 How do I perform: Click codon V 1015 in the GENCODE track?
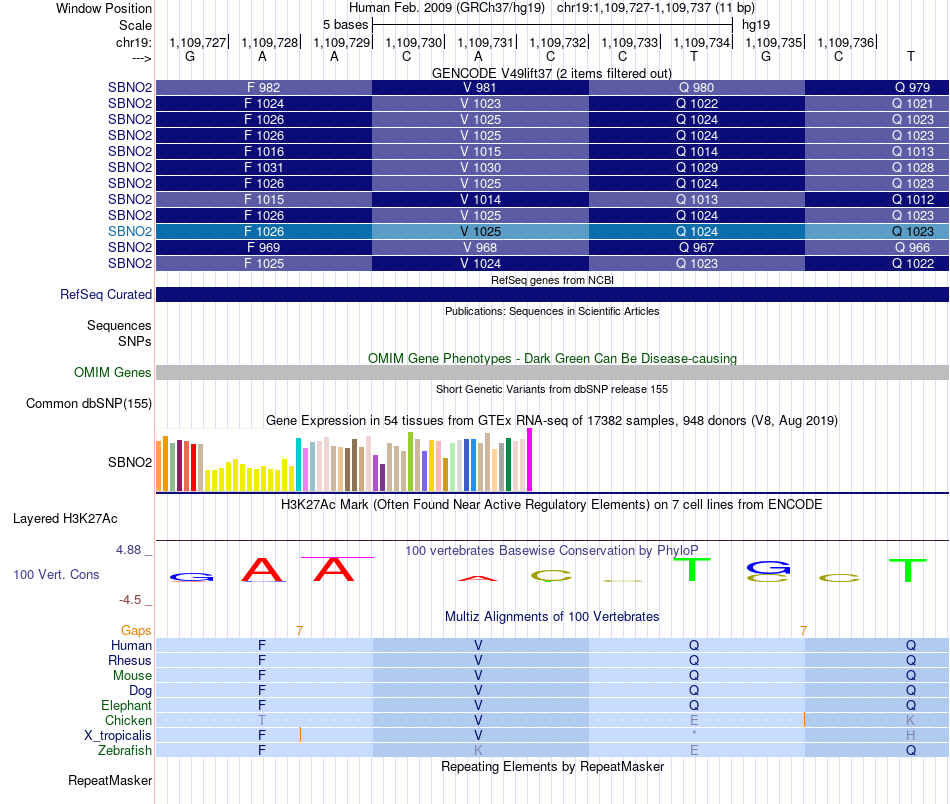(x=480, y=151)
